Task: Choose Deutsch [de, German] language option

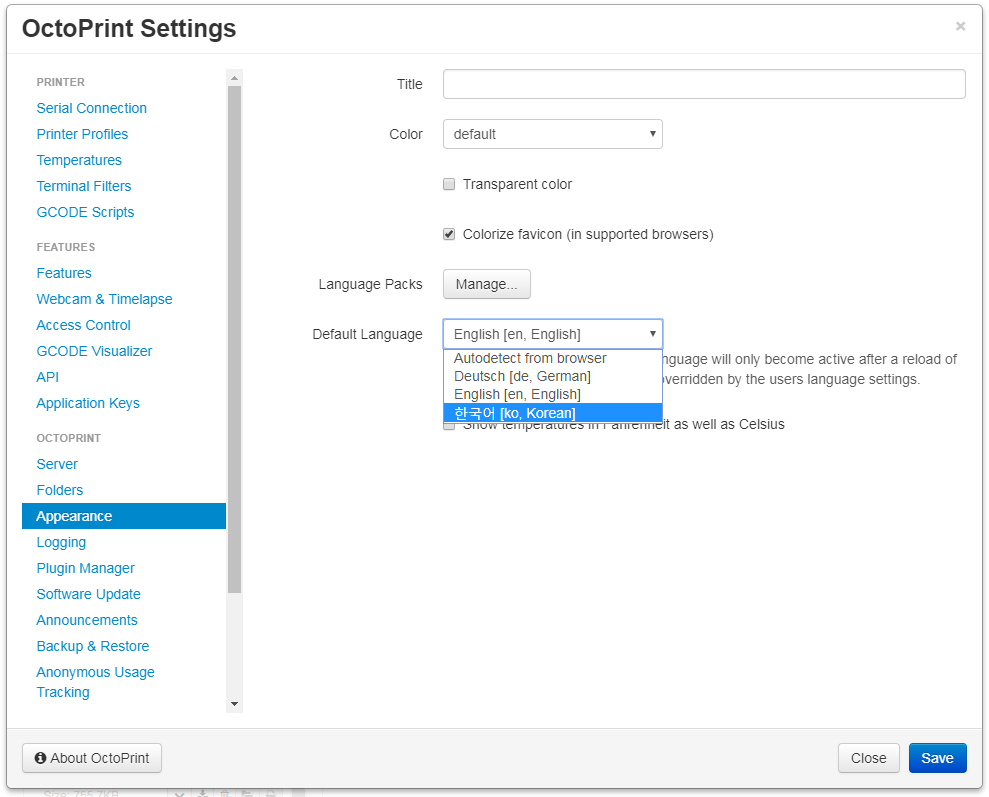Action: click(x=553, y=376)
